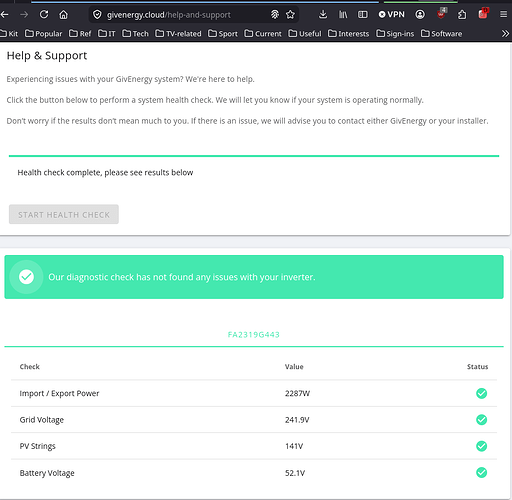Open the library bookshelf icon
This screenshot has height=500, width=512.
pos(343,14)
